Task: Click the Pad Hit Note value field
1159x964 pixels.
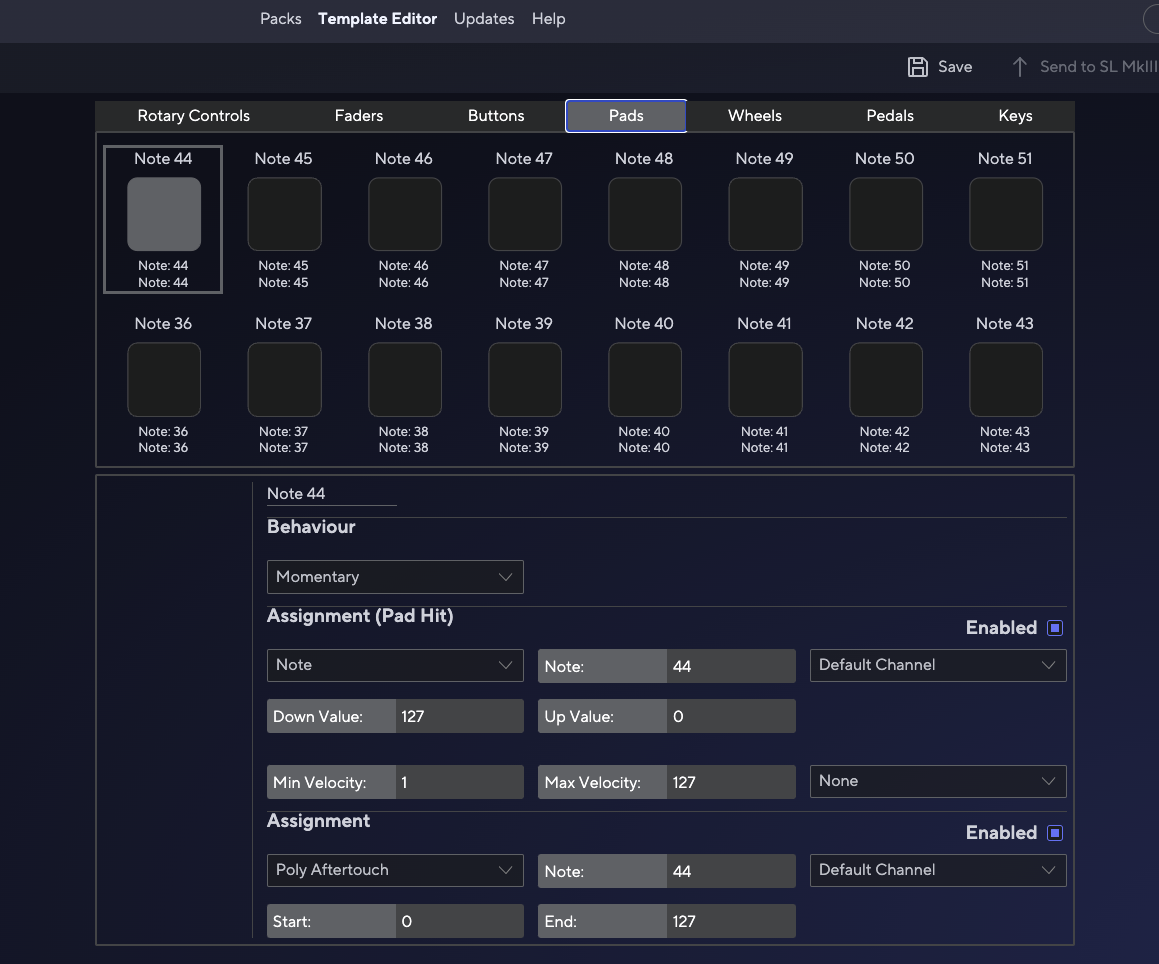Action: (x=730, y=666)
